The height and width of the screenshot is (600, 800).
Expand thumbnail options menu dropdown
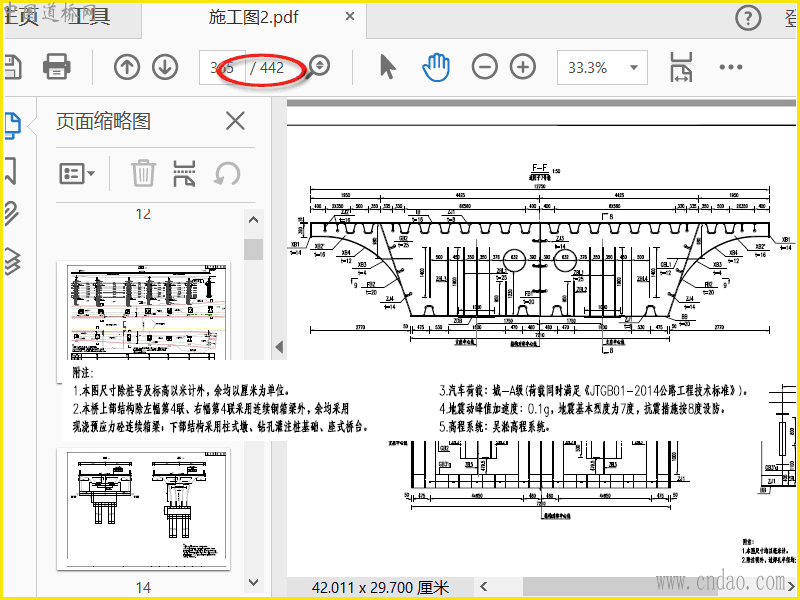77,173
